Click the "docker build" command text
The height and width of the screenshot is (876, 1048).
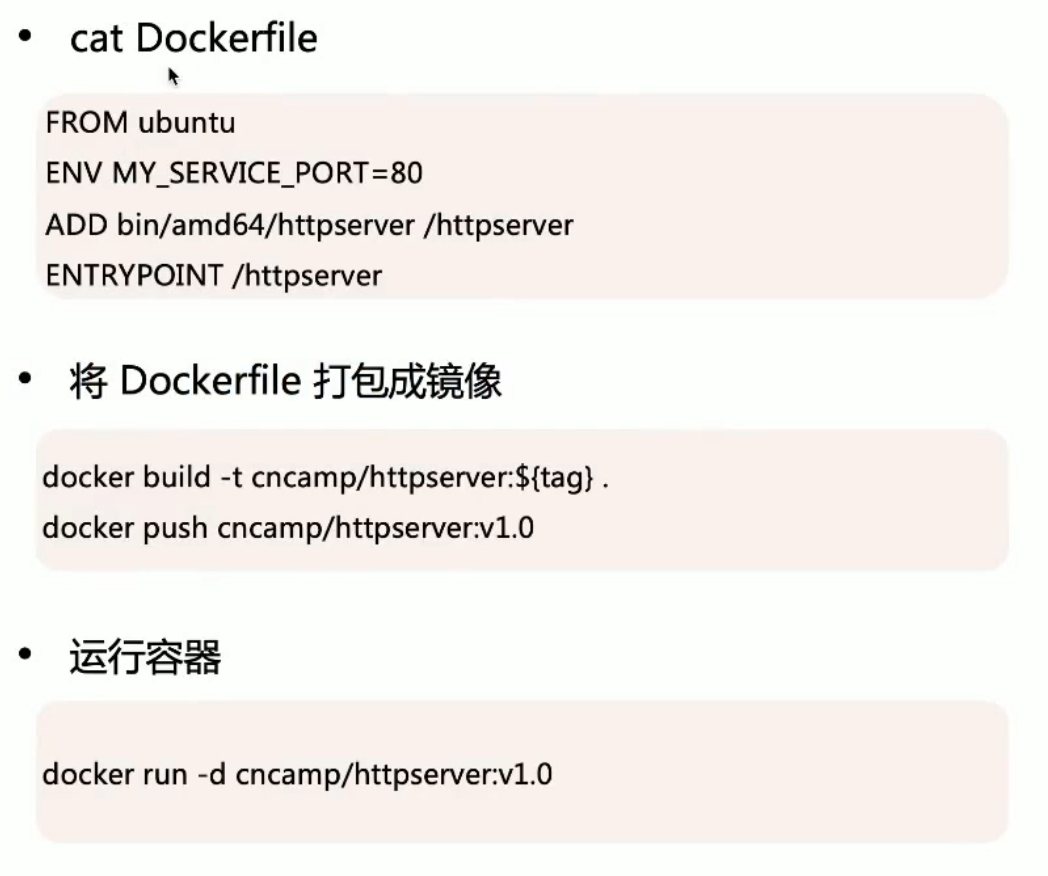[126, 478]
